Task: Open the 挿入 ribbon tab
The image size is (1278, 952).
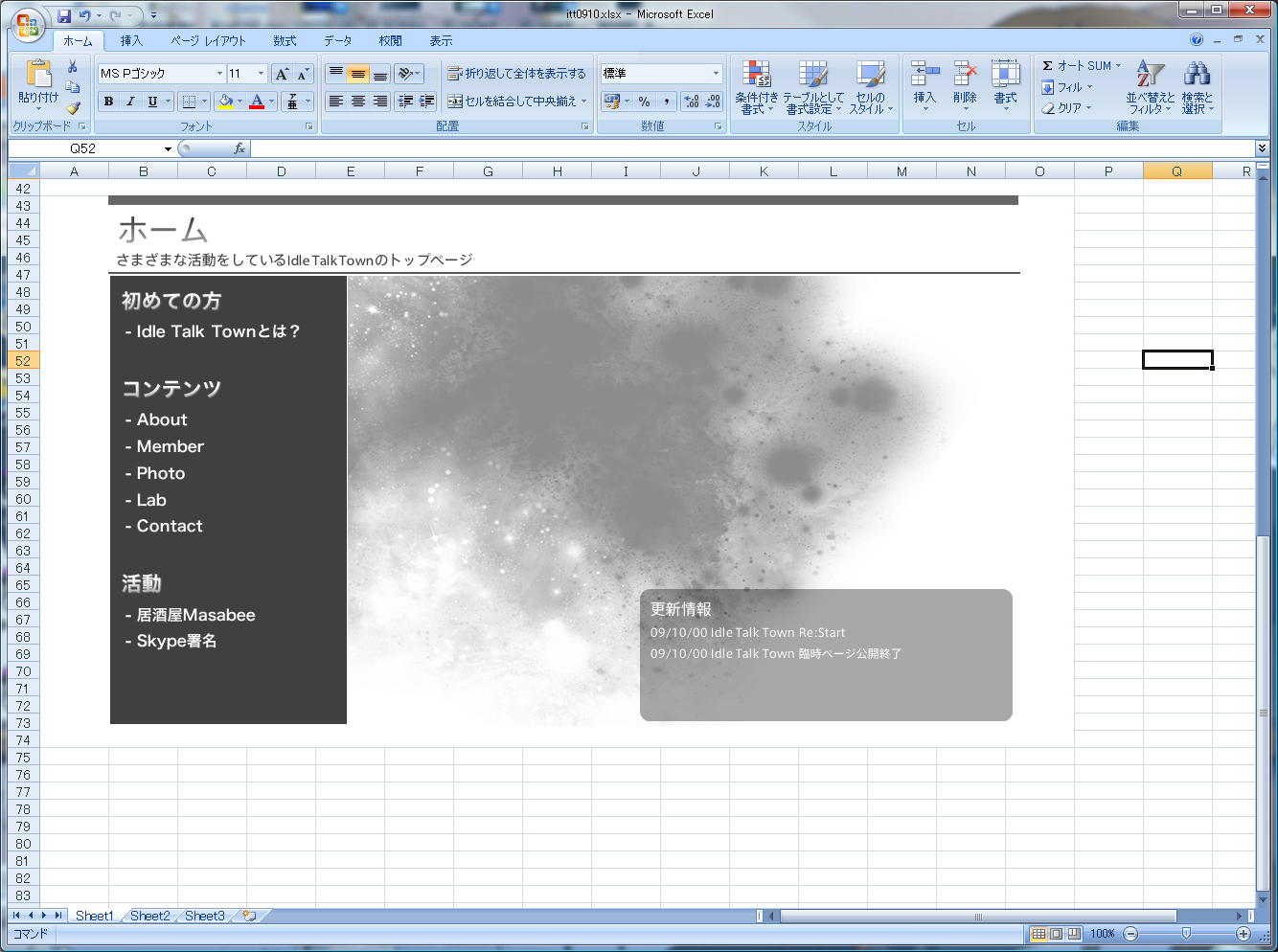Action: coord(131,41)
